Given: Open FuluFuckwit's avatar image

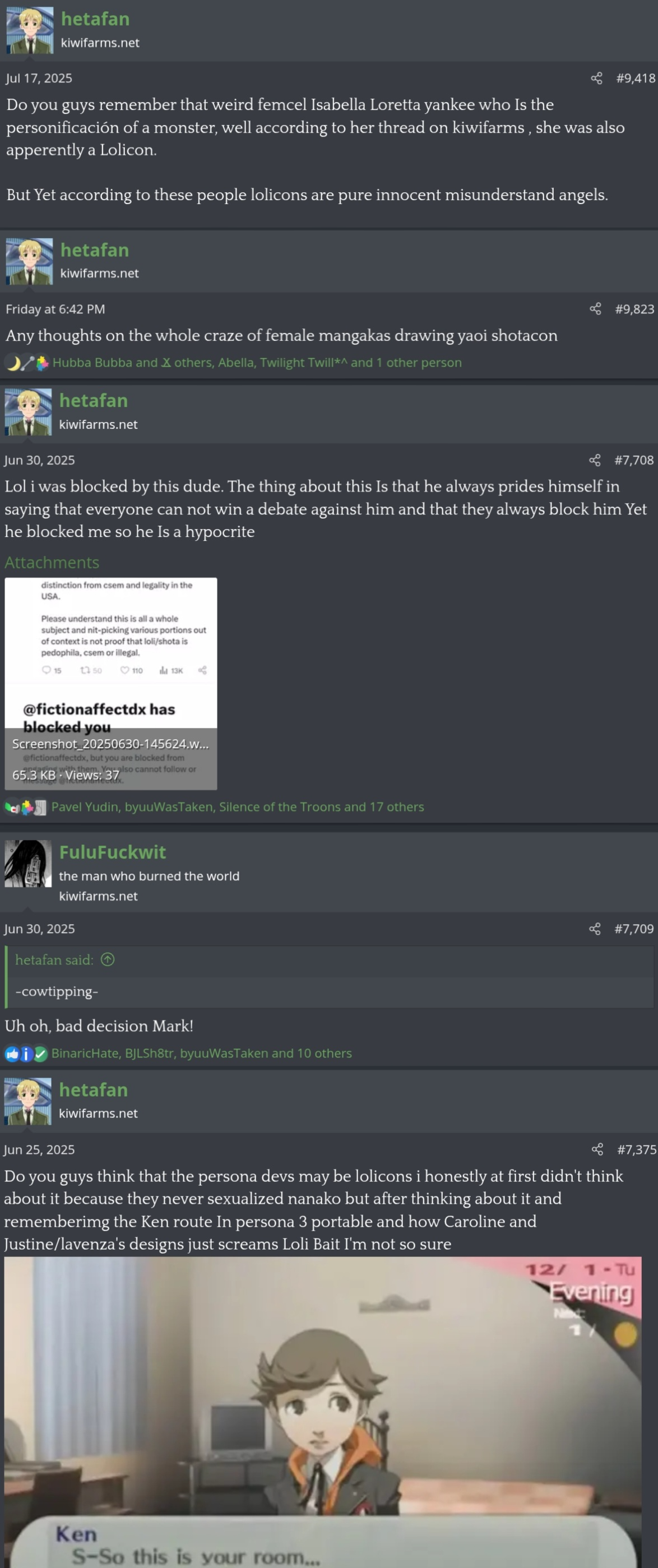Looking at the screenshot, I should pos(28,864).
